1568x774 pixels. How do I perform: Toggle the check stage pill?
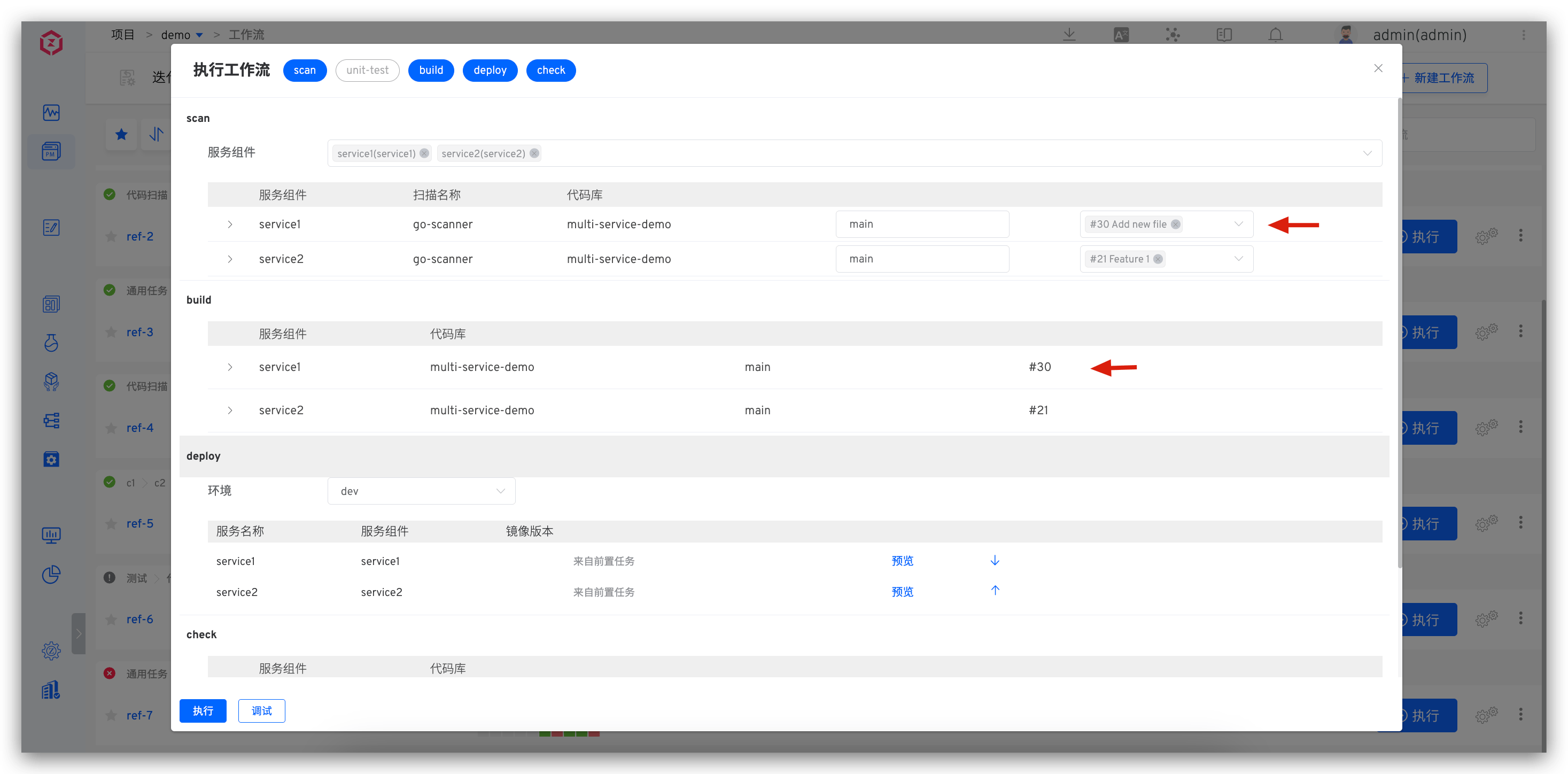click(551, 70)
